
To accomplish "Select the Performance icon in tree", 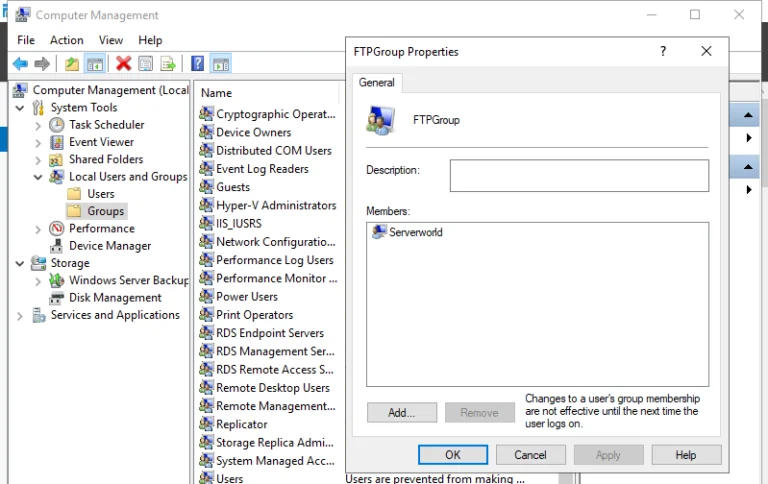I will coord(57,228).
